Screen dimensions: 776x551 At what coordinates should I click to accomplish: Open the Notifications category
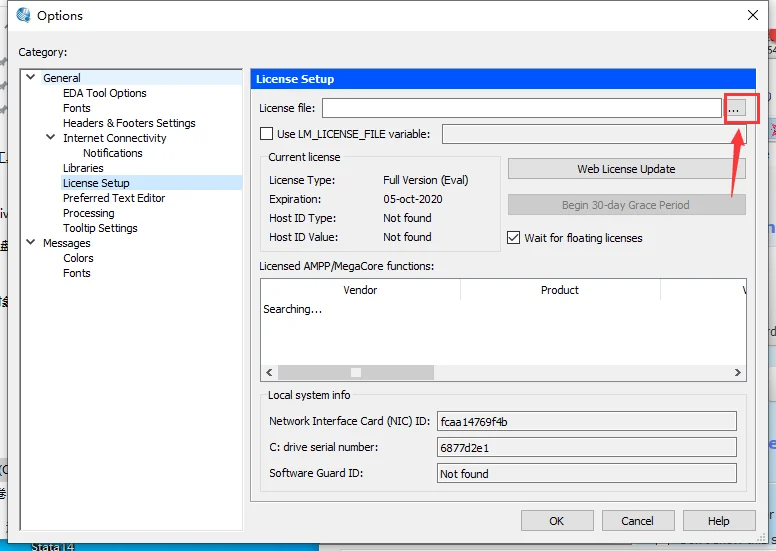click(x=113, y=153)
